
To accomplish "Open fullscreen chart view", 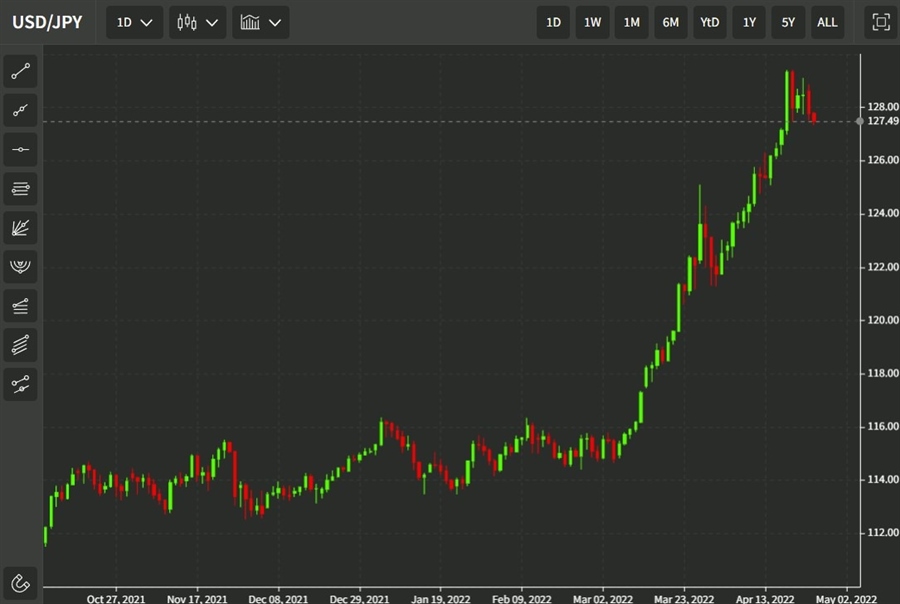I will (881, 22).
